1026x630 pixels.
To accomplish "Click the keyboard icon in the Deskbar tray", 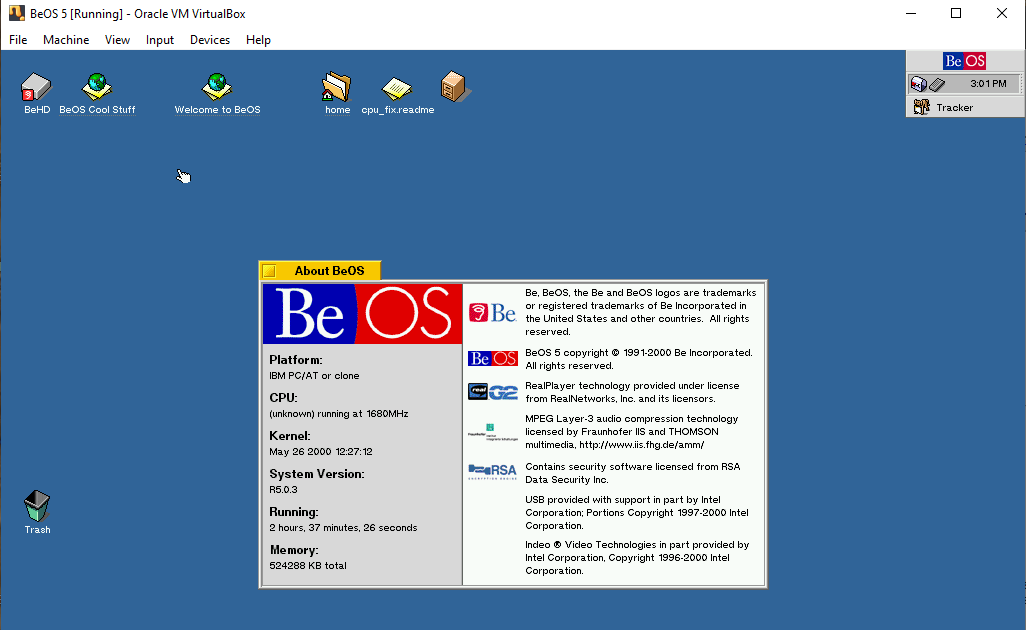I will (938, 84).
